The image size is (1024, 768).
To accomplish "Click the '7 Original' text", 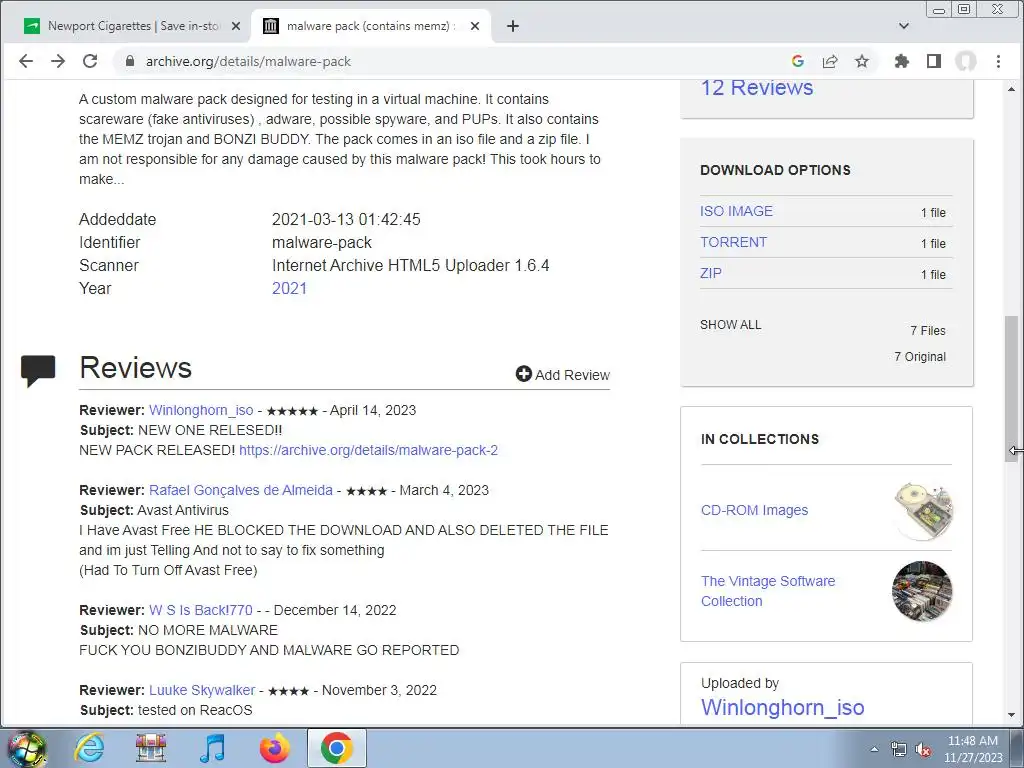I will 920,357.
